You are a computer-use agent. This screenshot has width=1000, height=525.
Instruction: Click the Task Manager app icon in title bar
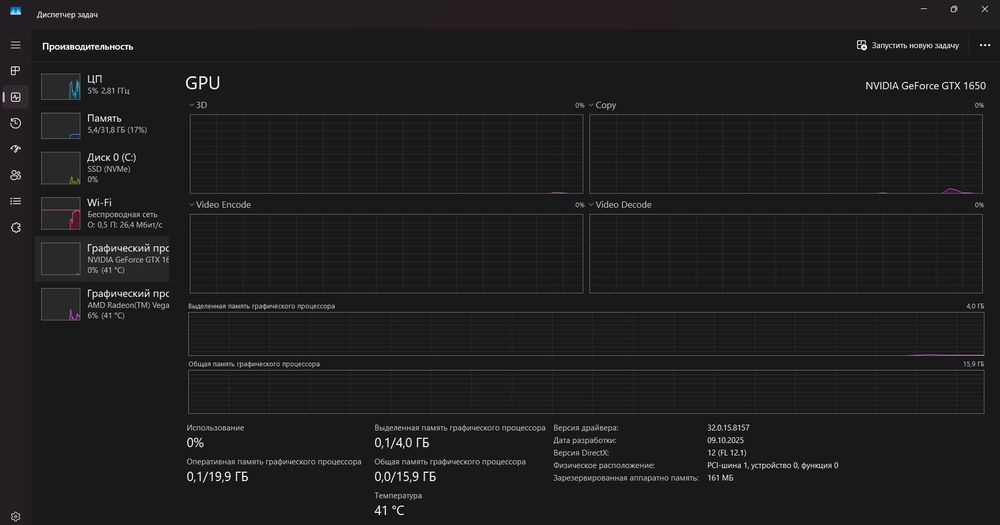pos(15,11)
